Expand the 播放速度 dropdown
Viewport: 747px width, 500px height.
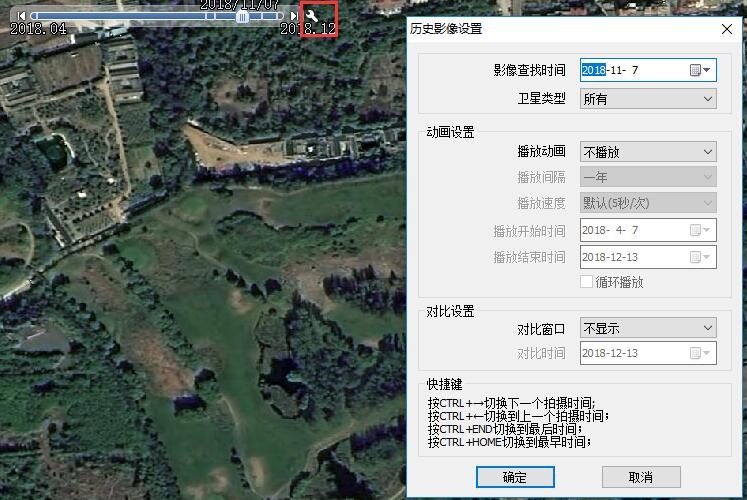708,203
